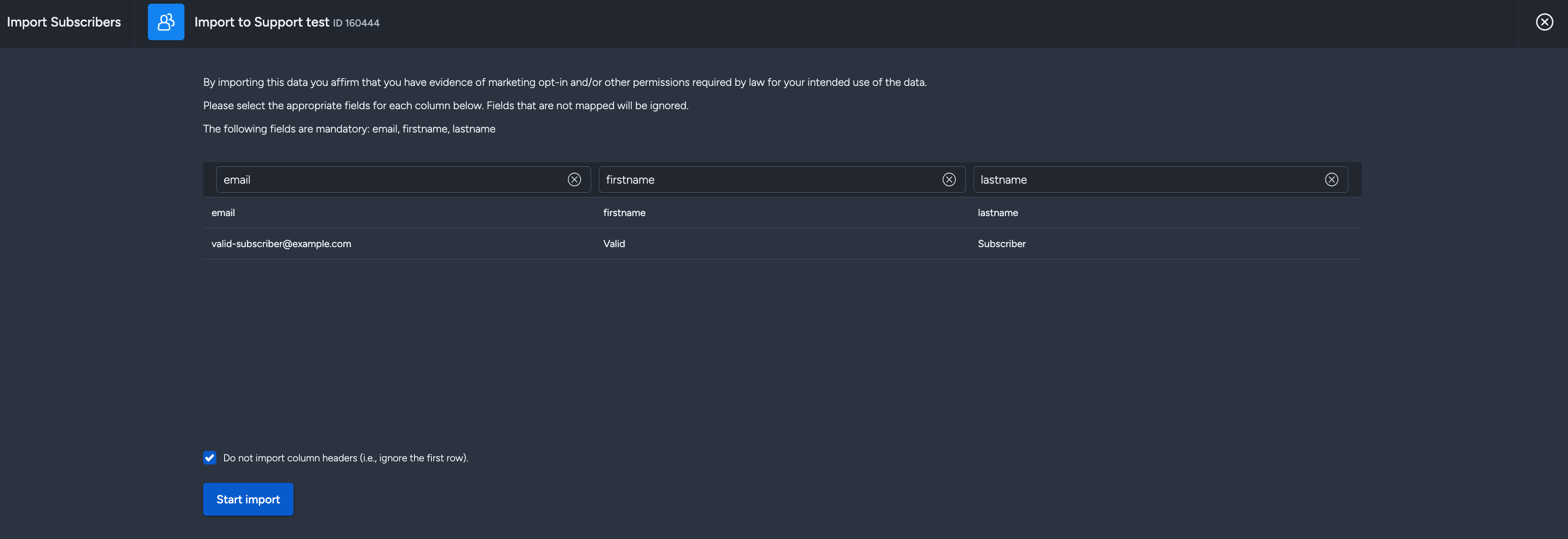Select the Subscriber last name cell
Viewport: 1568px width, 539px height.
[x=1002, y=243]
